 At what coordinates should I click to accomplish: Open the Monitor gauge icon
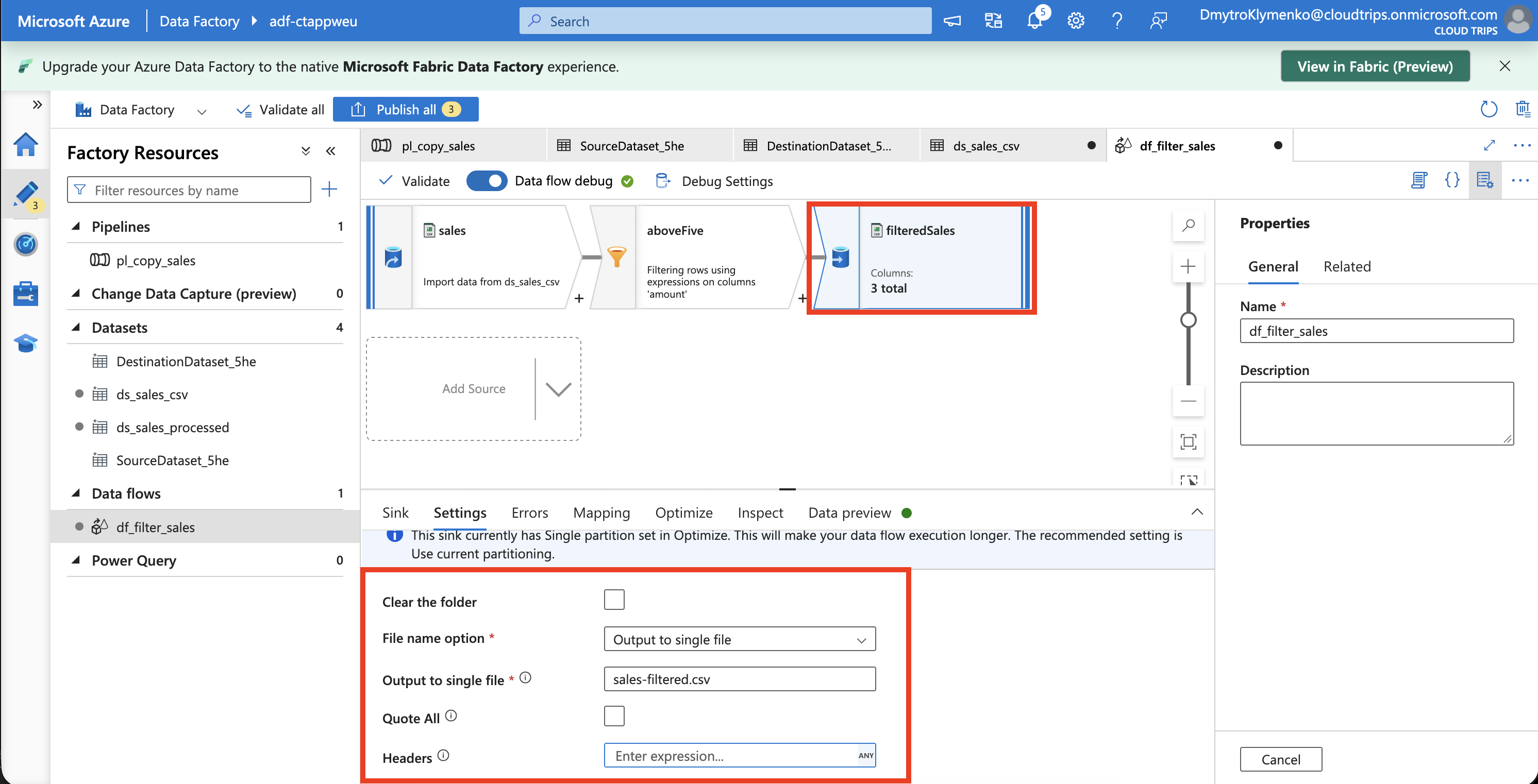(x=26, y=244)
